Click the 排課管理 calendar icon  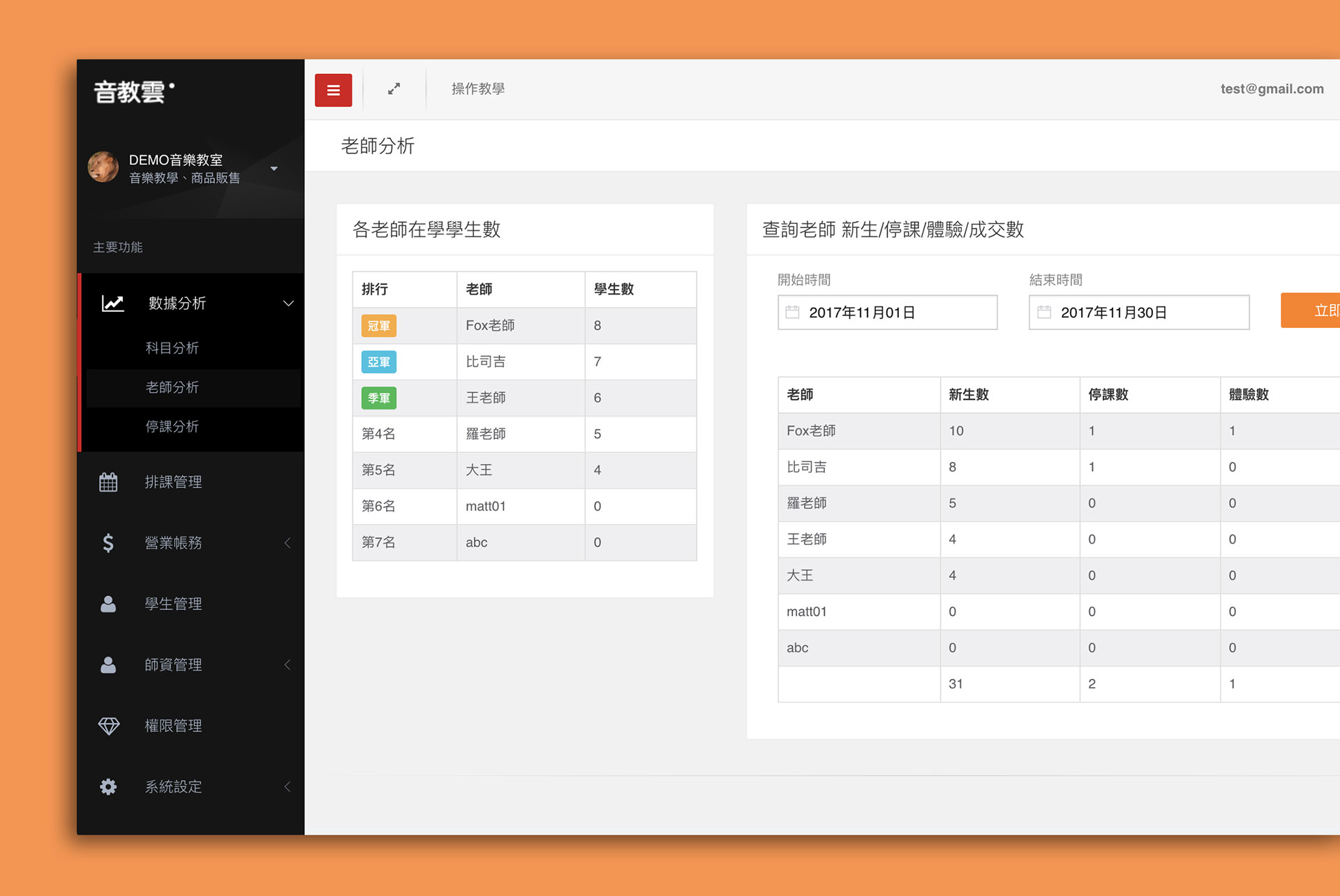coord(108,482)
